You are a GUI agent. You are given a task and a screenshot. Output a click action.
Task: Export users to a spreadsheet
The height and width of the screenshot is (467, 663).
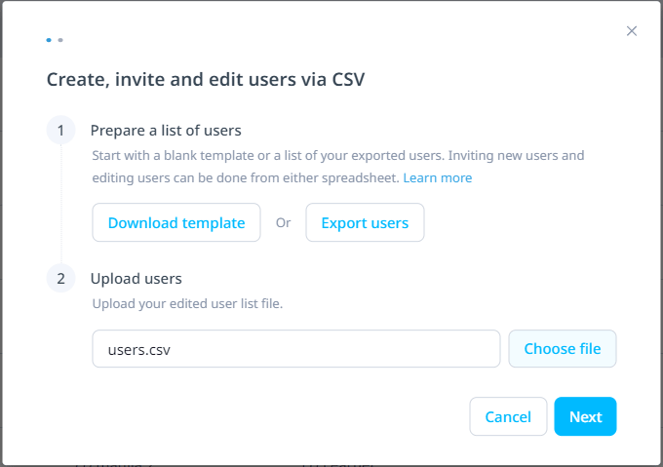[x=365, y=223]
